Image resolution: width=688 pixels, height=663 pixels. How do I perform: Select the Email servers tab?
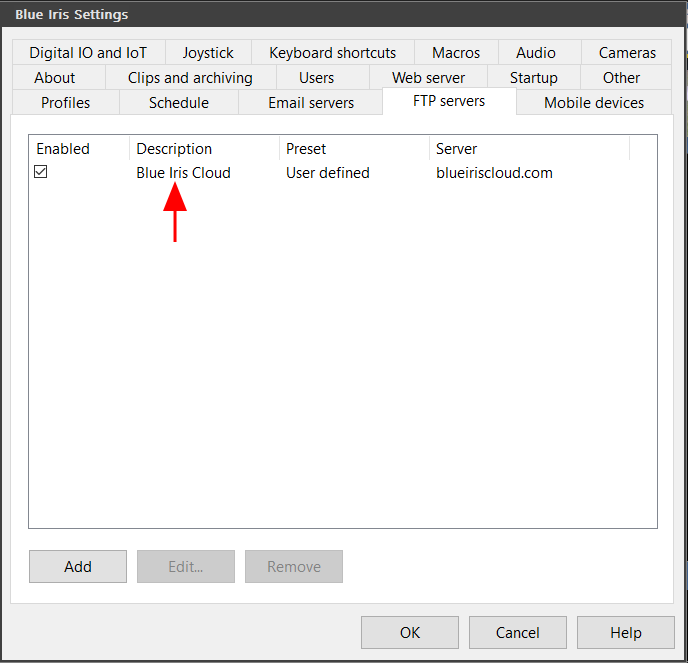pyautogui.click(x=311, y=102)
